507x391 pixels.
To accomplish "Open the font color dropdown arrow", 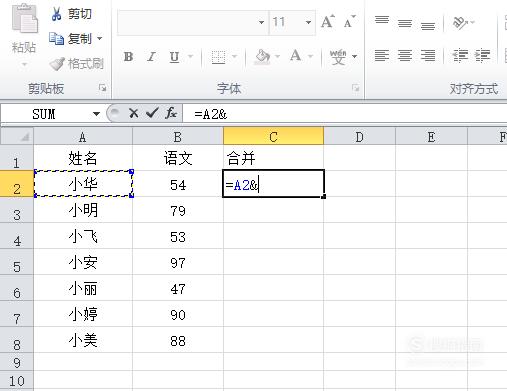I will pos(310,57).
